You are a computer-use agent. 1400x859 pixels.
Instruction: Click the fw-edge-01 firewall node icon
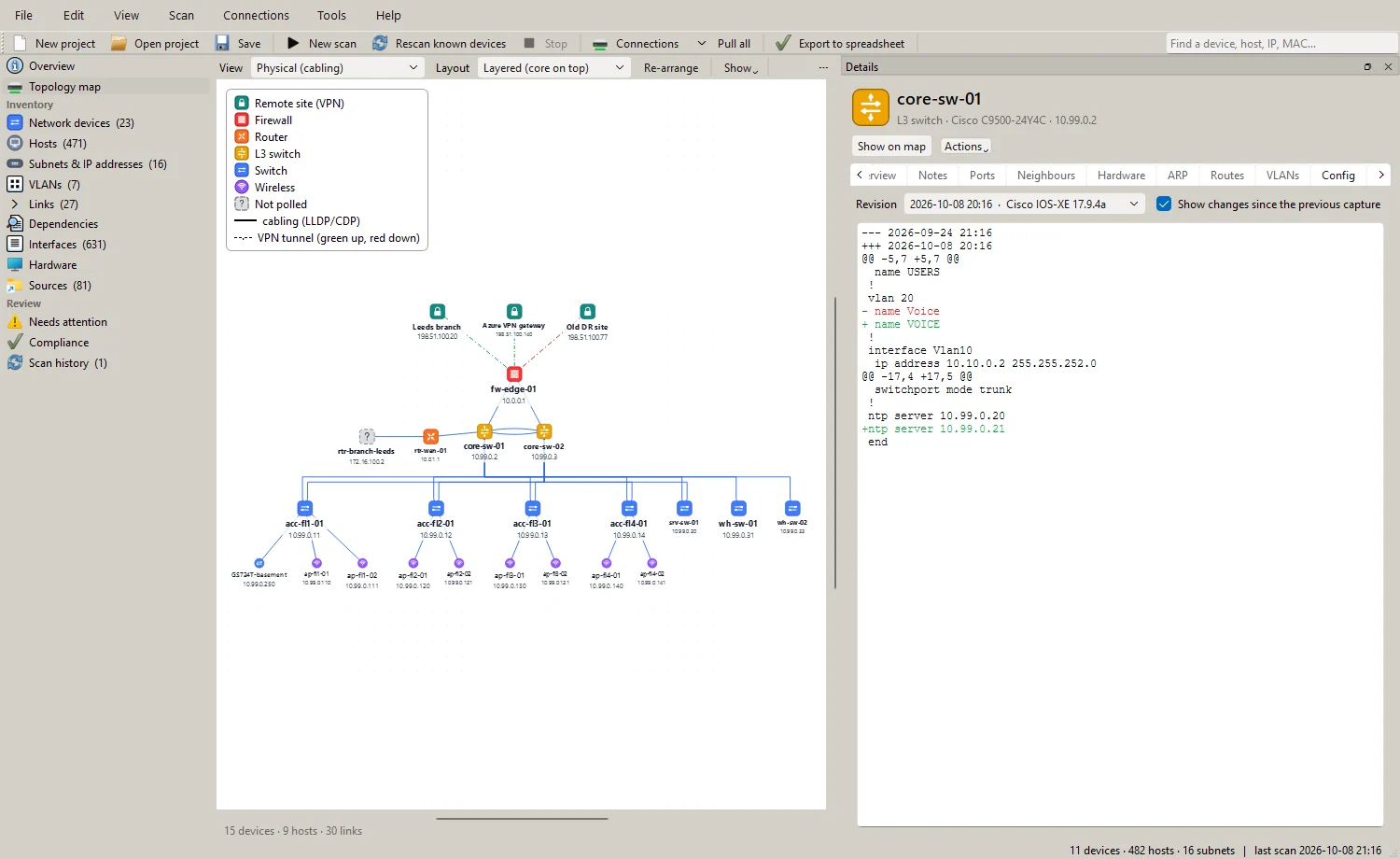coord(514,373)
